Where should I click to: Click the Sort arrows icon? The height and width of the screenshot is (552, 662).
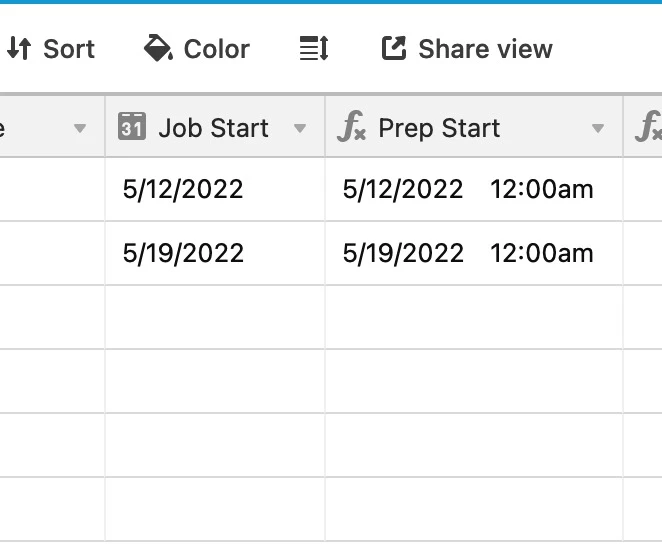18,49
